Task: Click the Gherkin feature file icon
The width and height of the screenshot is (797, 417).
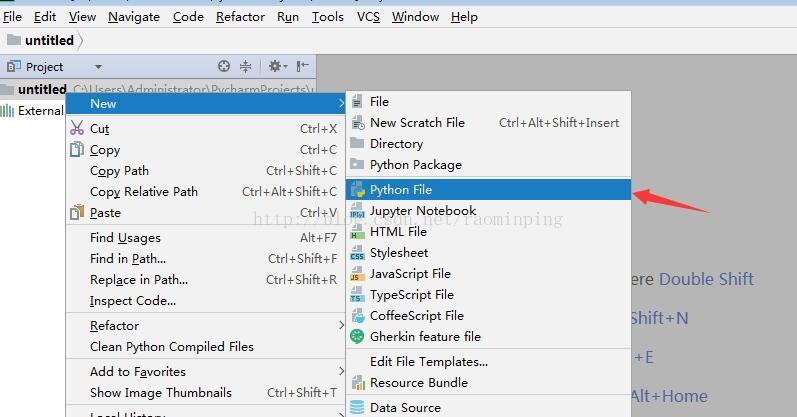Action: coord(357,337)
